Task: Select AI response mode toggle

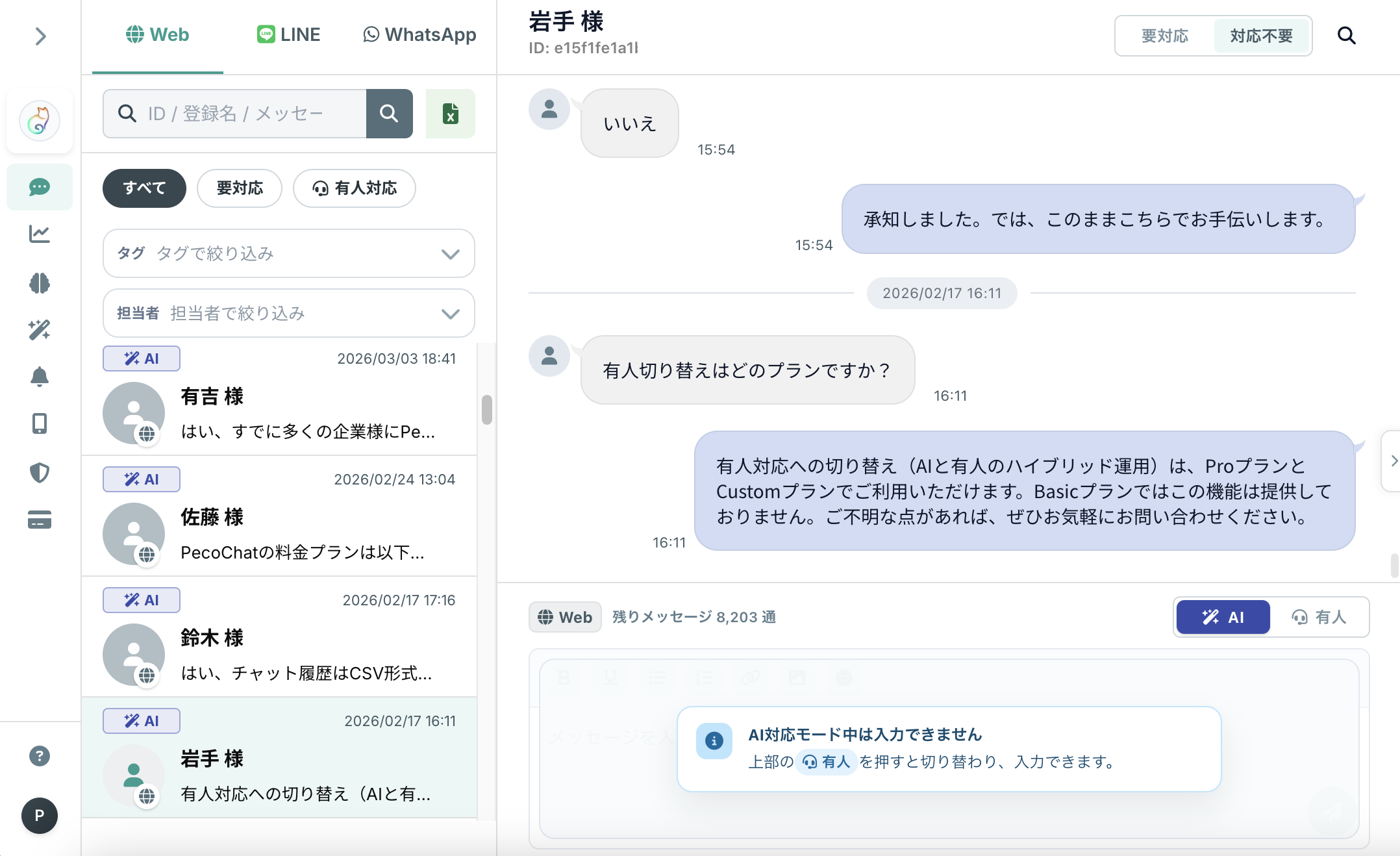Action: [1223, 617]
